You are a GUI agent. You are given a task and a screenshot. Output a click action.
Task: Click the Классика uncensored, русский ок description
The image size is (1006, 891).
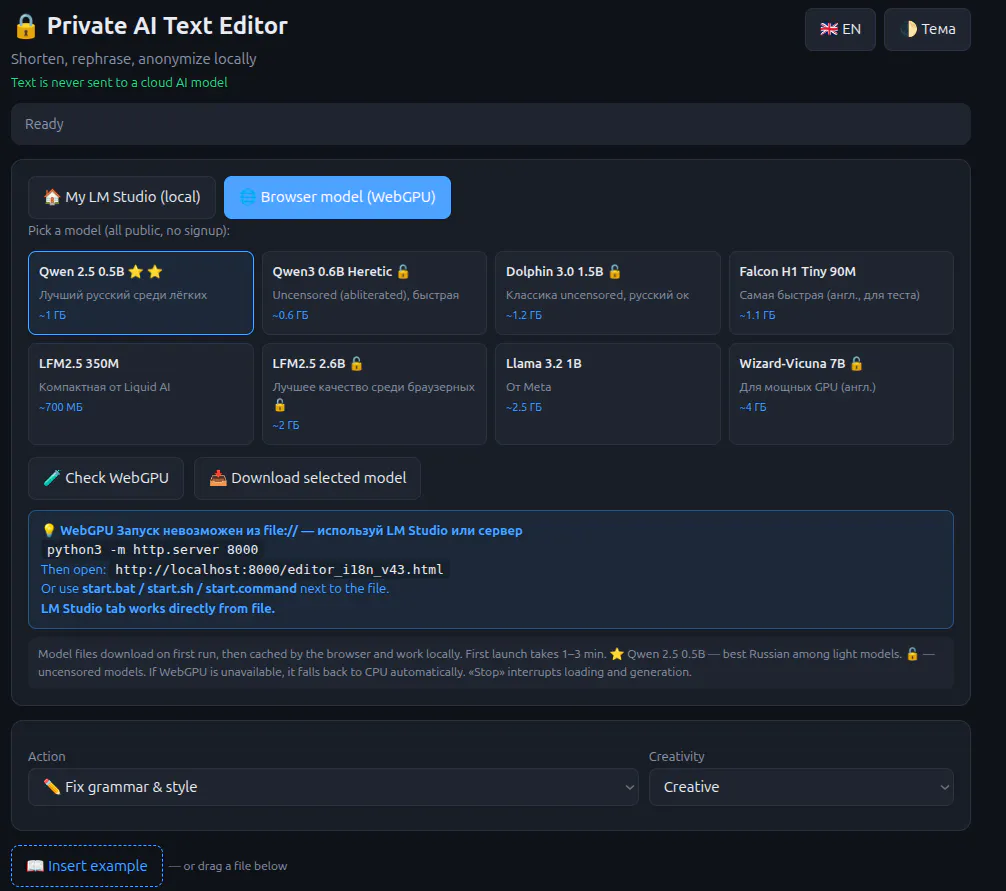597,295
